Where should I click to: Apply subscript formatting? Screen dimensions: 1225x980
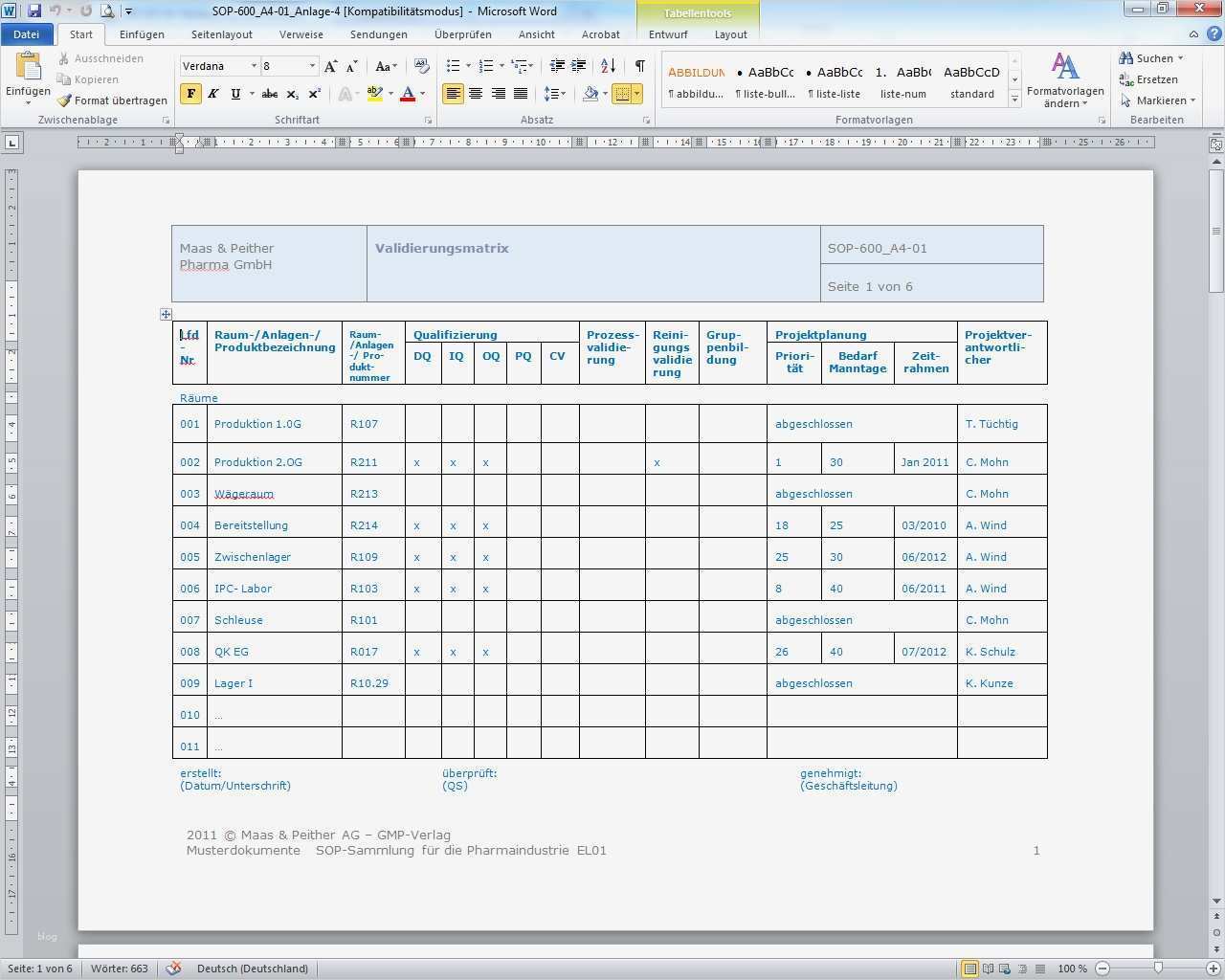292,94
